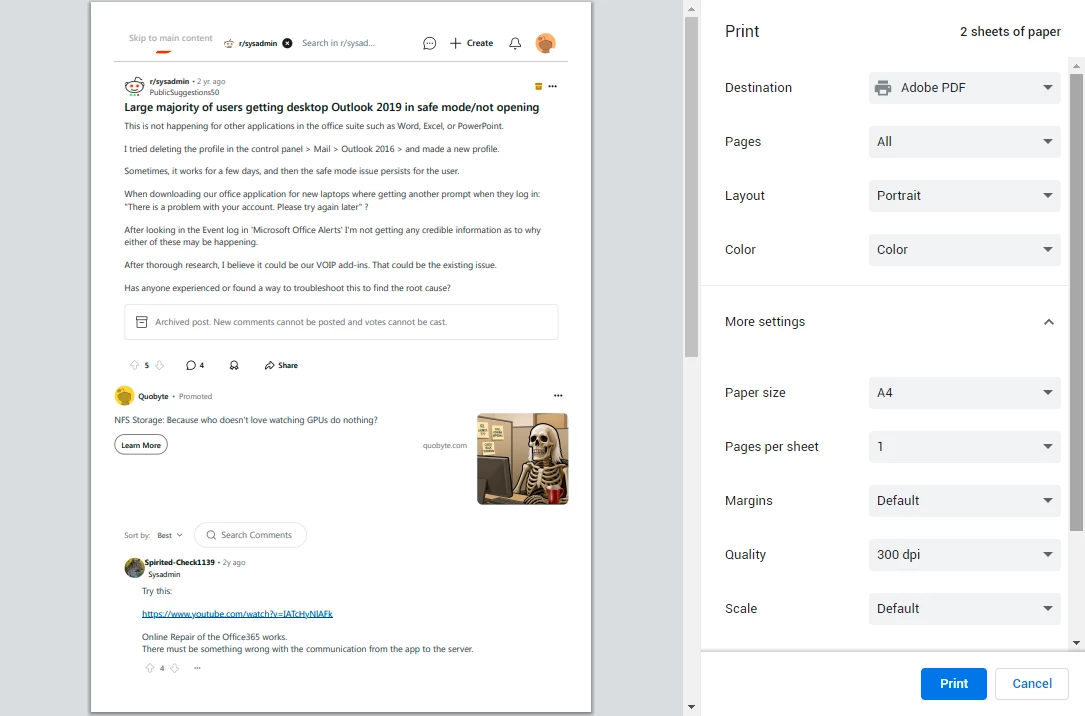
Task: Change Layout dropdown from Portrait
Action: click(x=964, y=196)
